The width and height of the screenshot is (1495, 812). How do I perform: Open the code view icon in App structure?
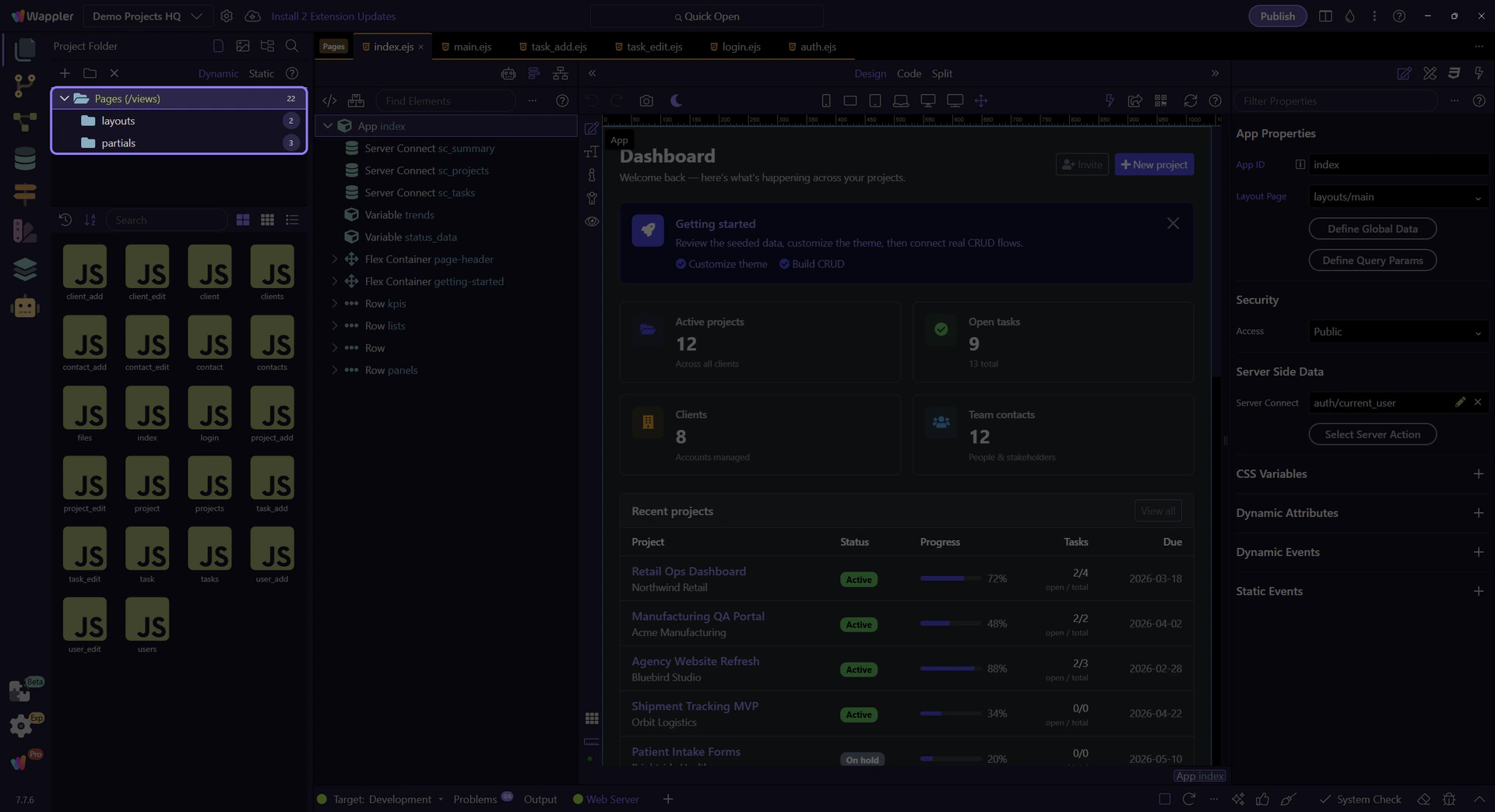coord(329,101)
